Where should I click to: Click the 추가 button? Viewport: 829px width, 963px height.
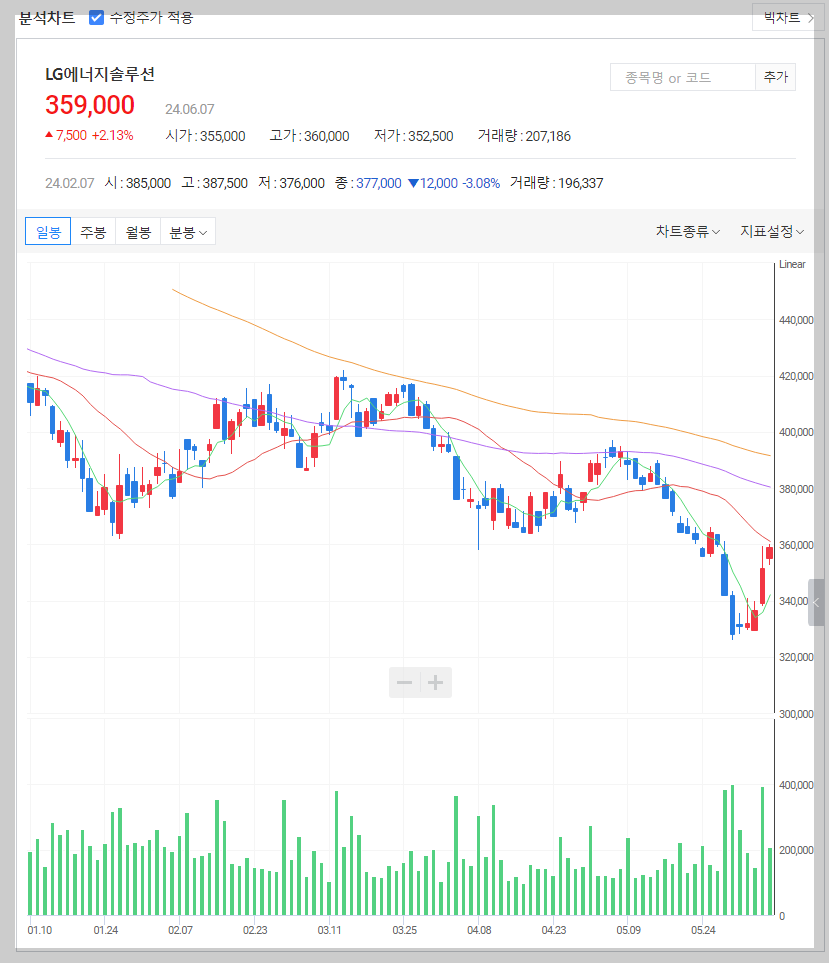click(x=776, y=77)
